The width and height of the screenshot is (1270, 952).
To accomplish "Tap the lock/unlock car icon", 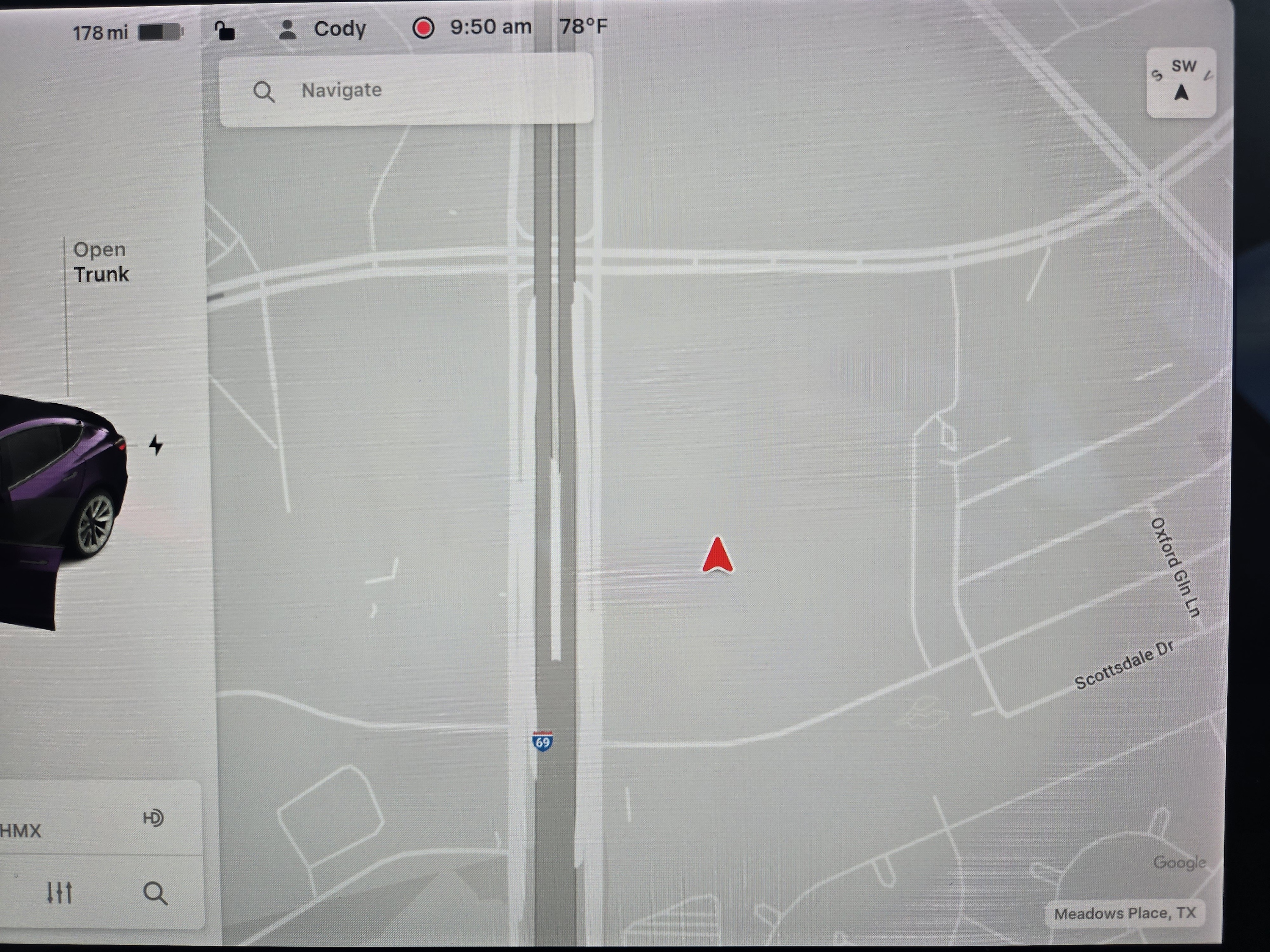I will pyautogui.click(x=225, y=30).
